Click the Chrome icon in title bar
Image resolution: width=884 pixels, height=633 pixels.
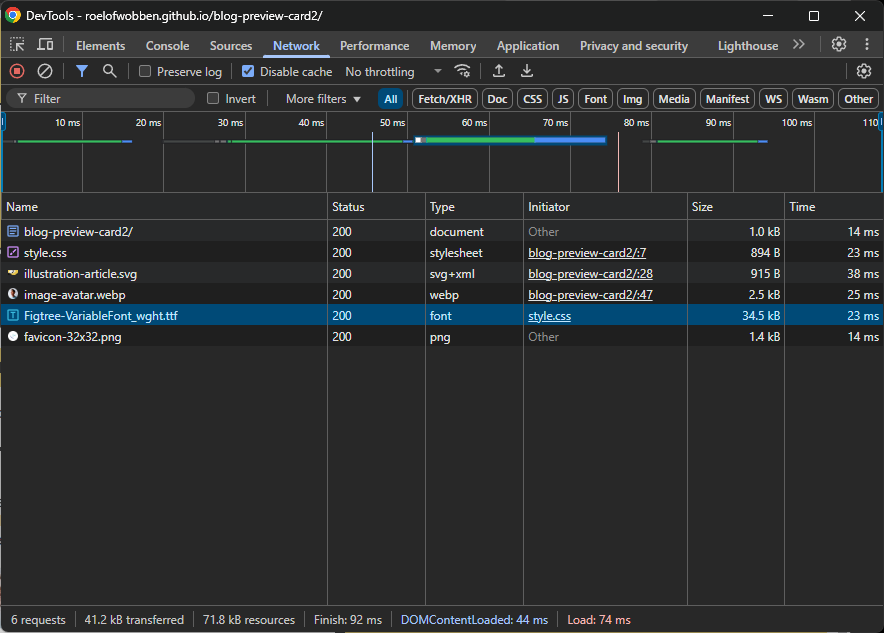point(12,15)
